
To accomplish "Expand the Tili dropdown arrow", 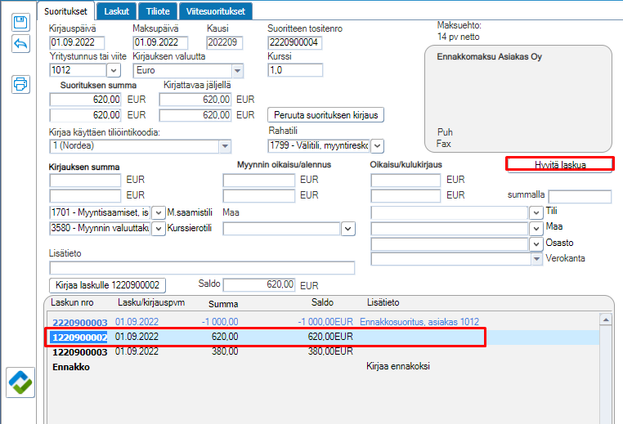I will click(x=536, y=213).
